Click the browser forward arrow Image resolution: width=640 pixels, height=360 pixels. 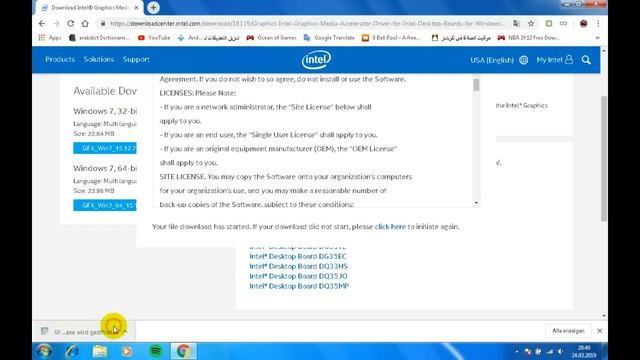point(56,24)
